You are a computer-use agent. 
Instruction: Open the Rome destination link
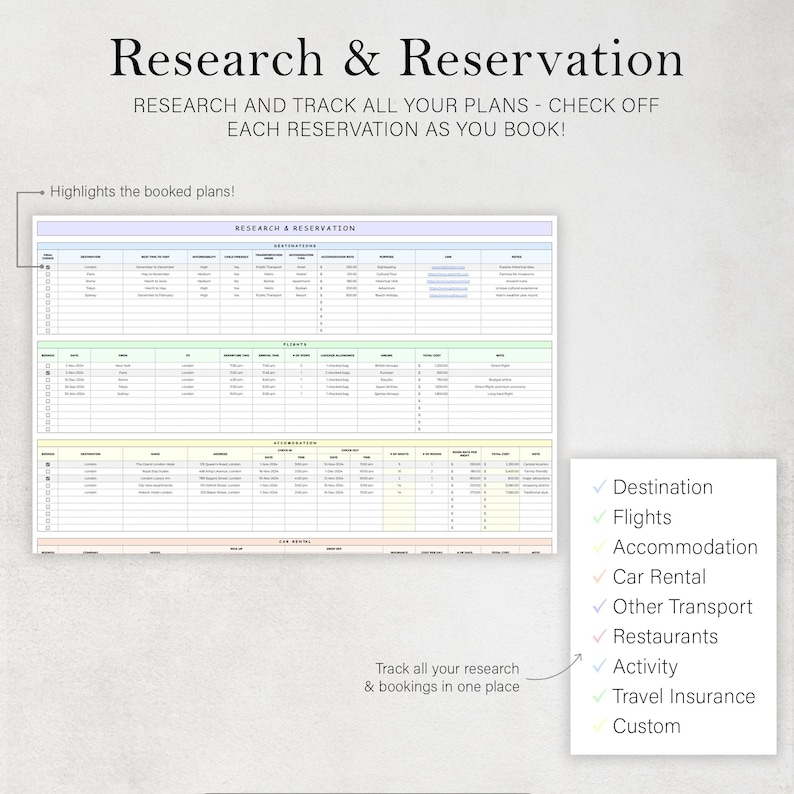tap(448, 281)
